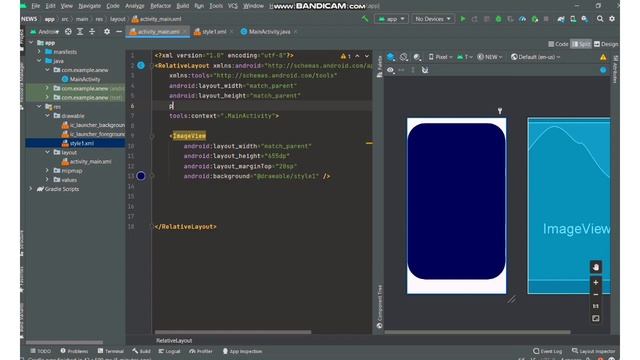Open Search Everywhere magnifier icon
This screenshot has width=640, height=360.
(x=600, y=19)
